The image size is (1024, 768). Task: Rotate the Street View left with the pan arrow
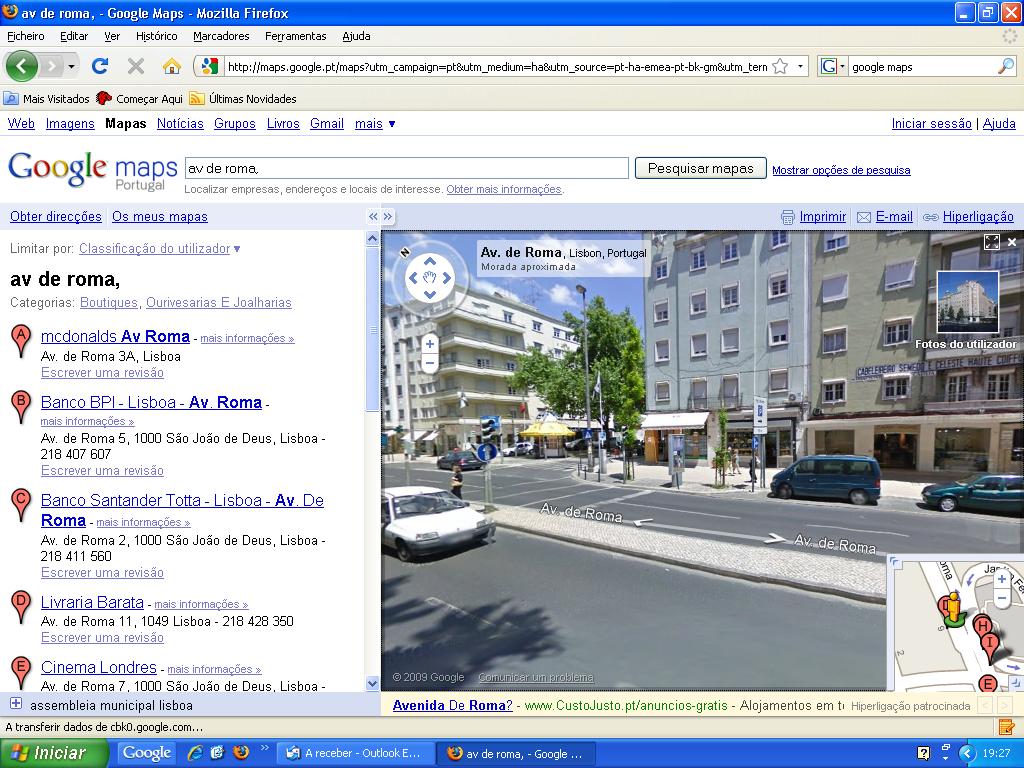point(412,278)
